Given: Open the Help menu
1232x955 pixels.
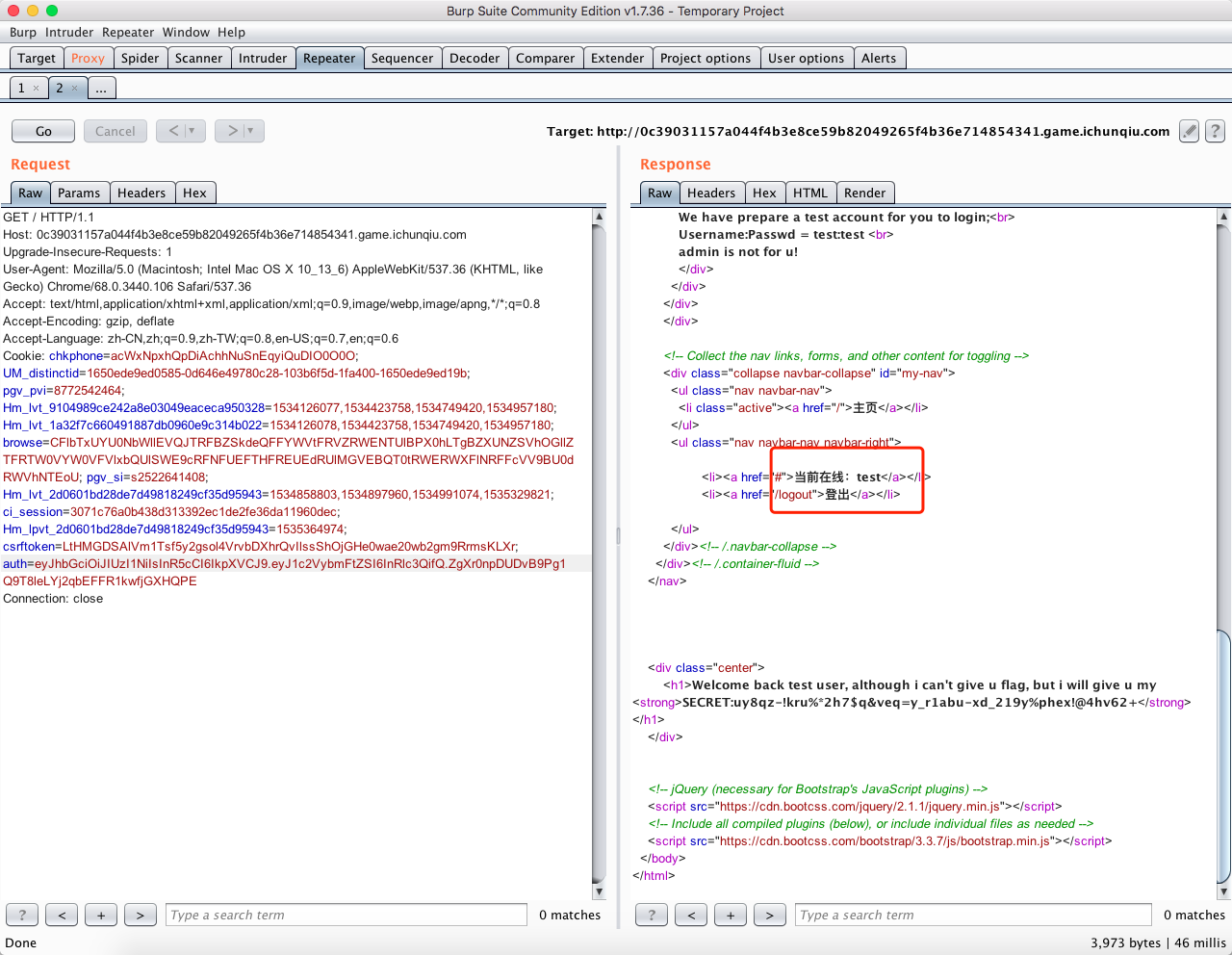Looking at the screenshot, I should click(231, 32).
